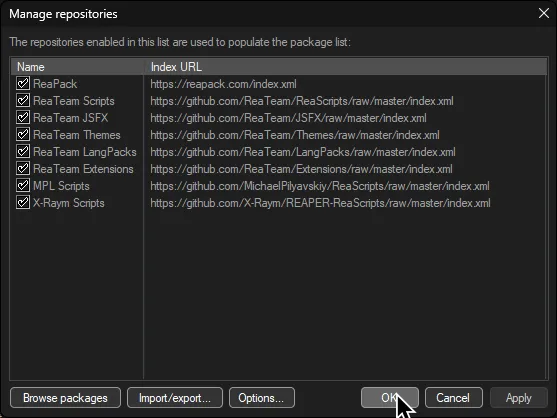557x418 pixels.
Task: Select the ReaTeam LangPacks name
Action: point(85,152)
